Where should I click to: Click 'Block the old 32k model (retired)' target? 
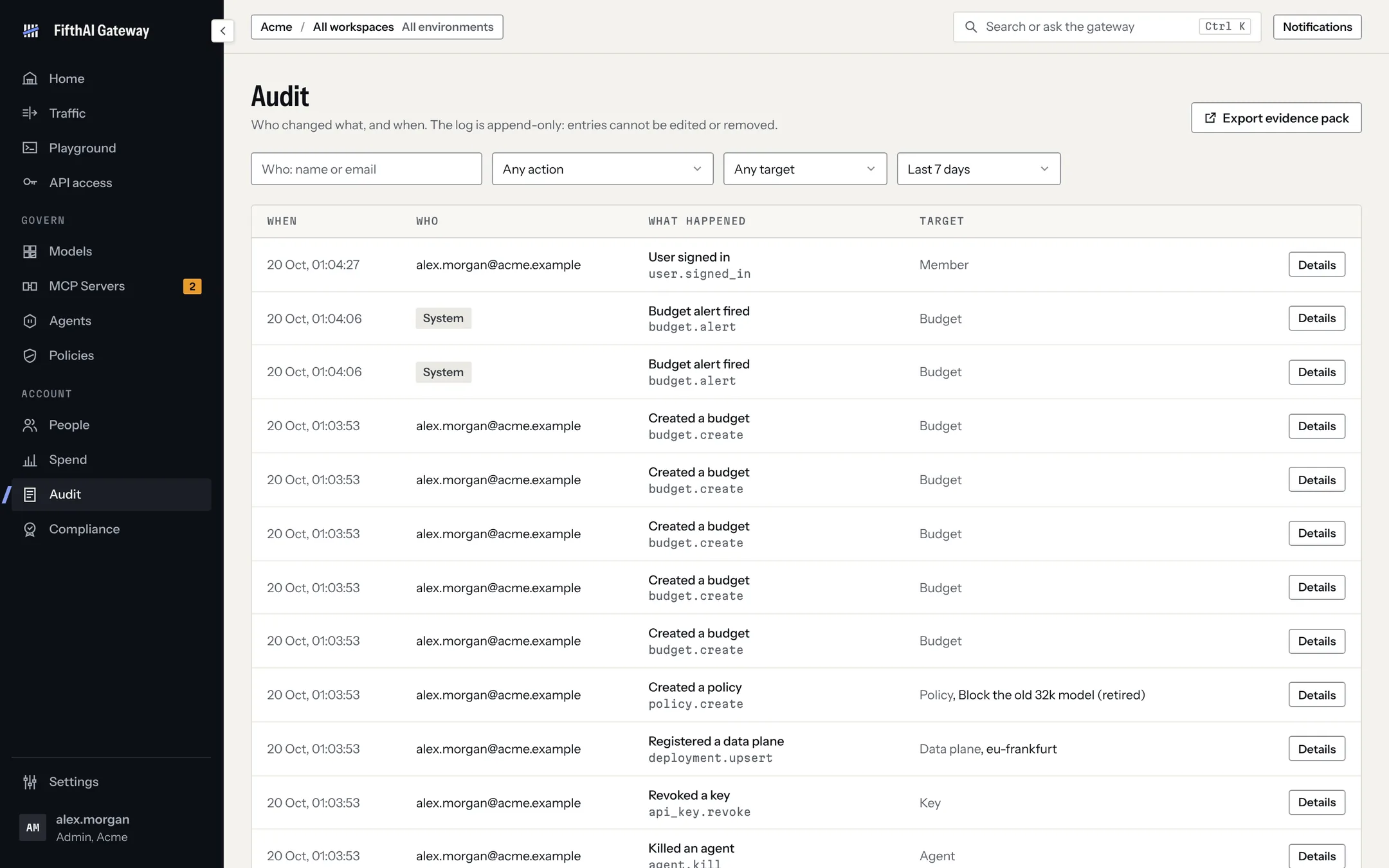point(1051,695)
